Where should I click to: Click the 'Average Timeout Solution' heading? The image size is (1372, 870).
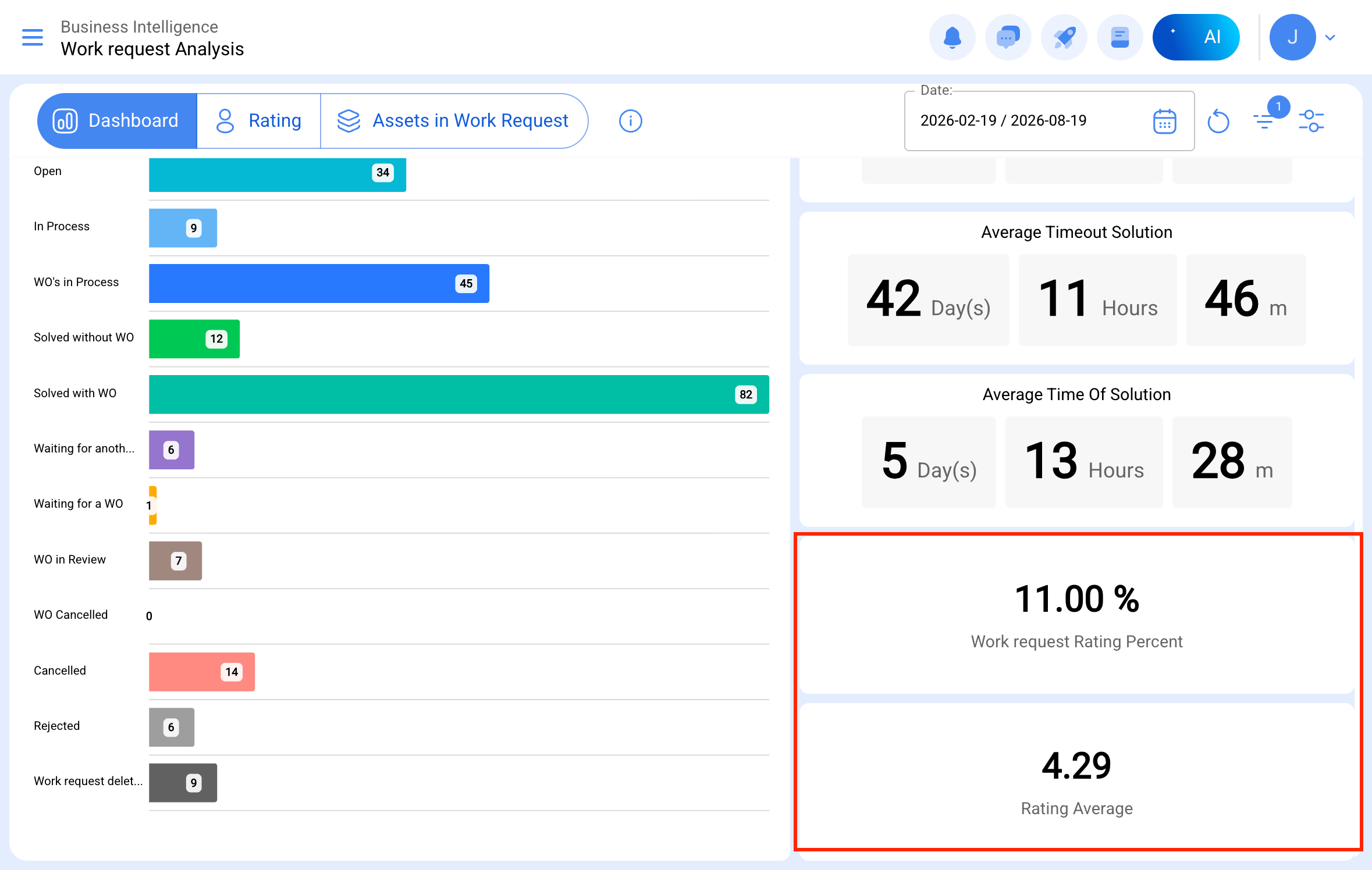pos(1076,232)
